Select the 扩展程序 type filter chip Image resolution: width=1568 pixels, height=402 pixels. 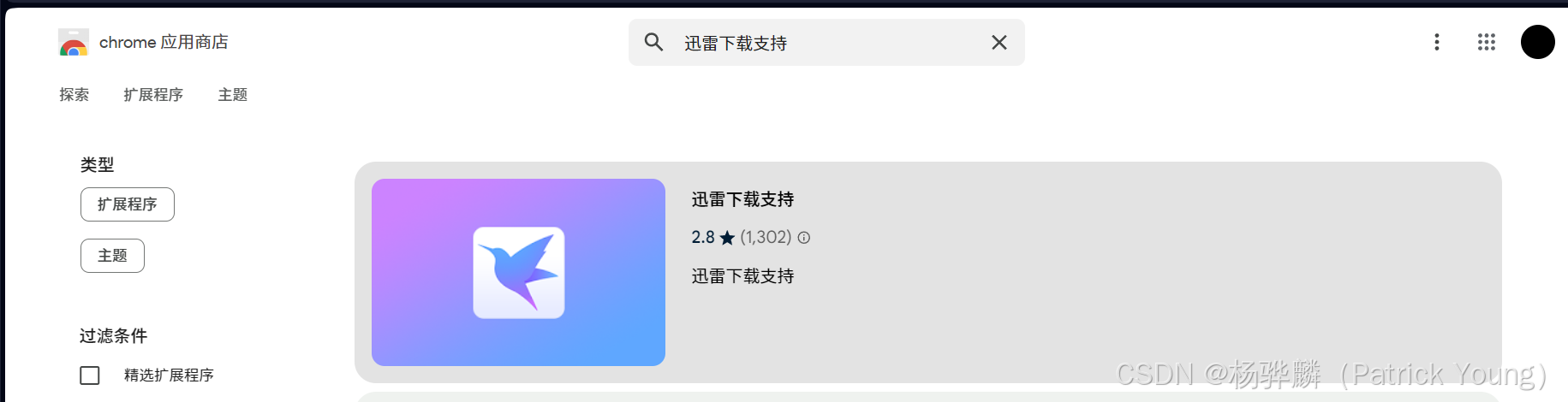[x=128, y=204]
